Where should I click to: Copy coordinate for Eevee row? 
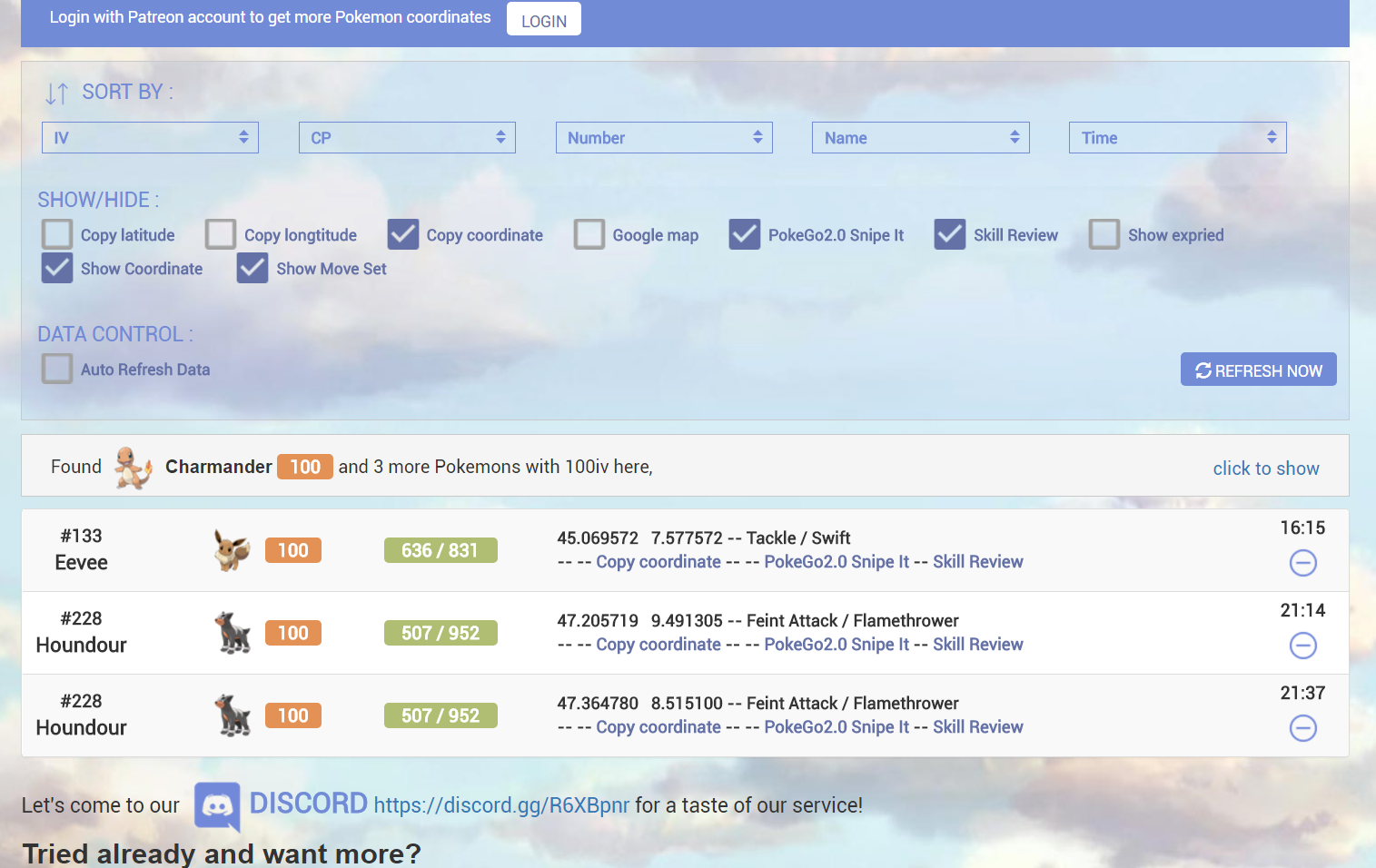point(658,562)
